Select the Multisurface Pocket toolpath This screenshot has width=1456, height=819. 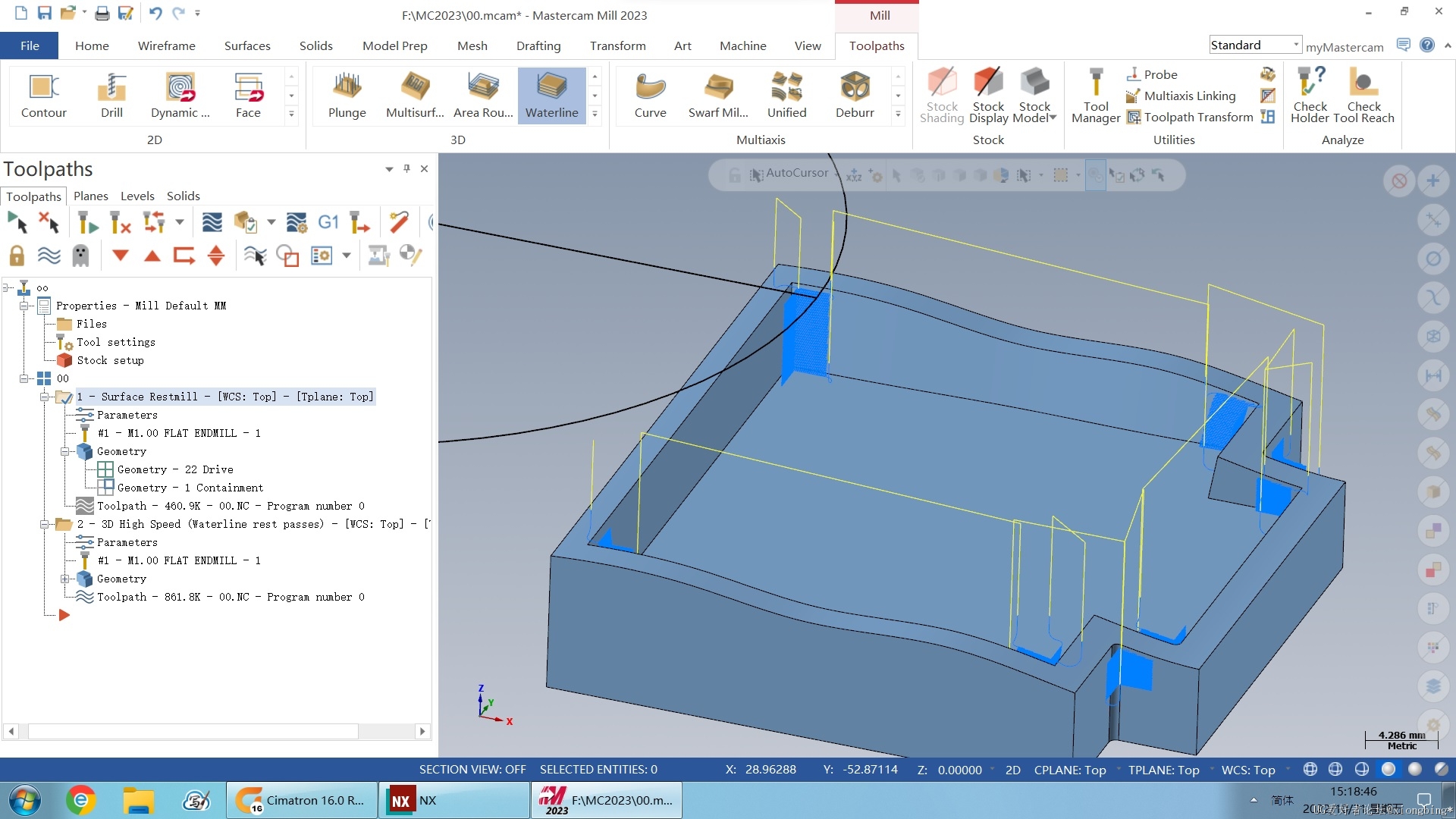415,96
